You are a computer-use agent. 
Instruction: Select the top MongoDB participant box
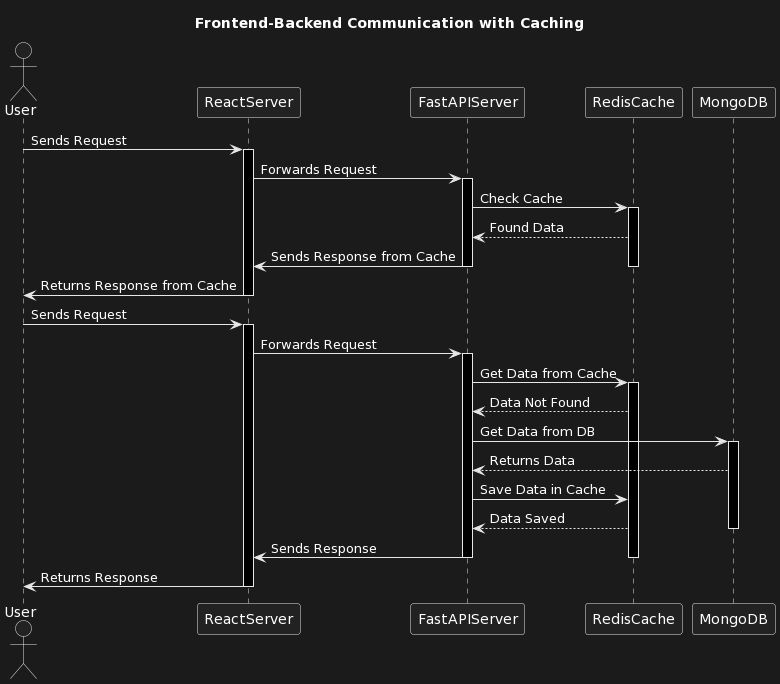[x=733, y=102]
